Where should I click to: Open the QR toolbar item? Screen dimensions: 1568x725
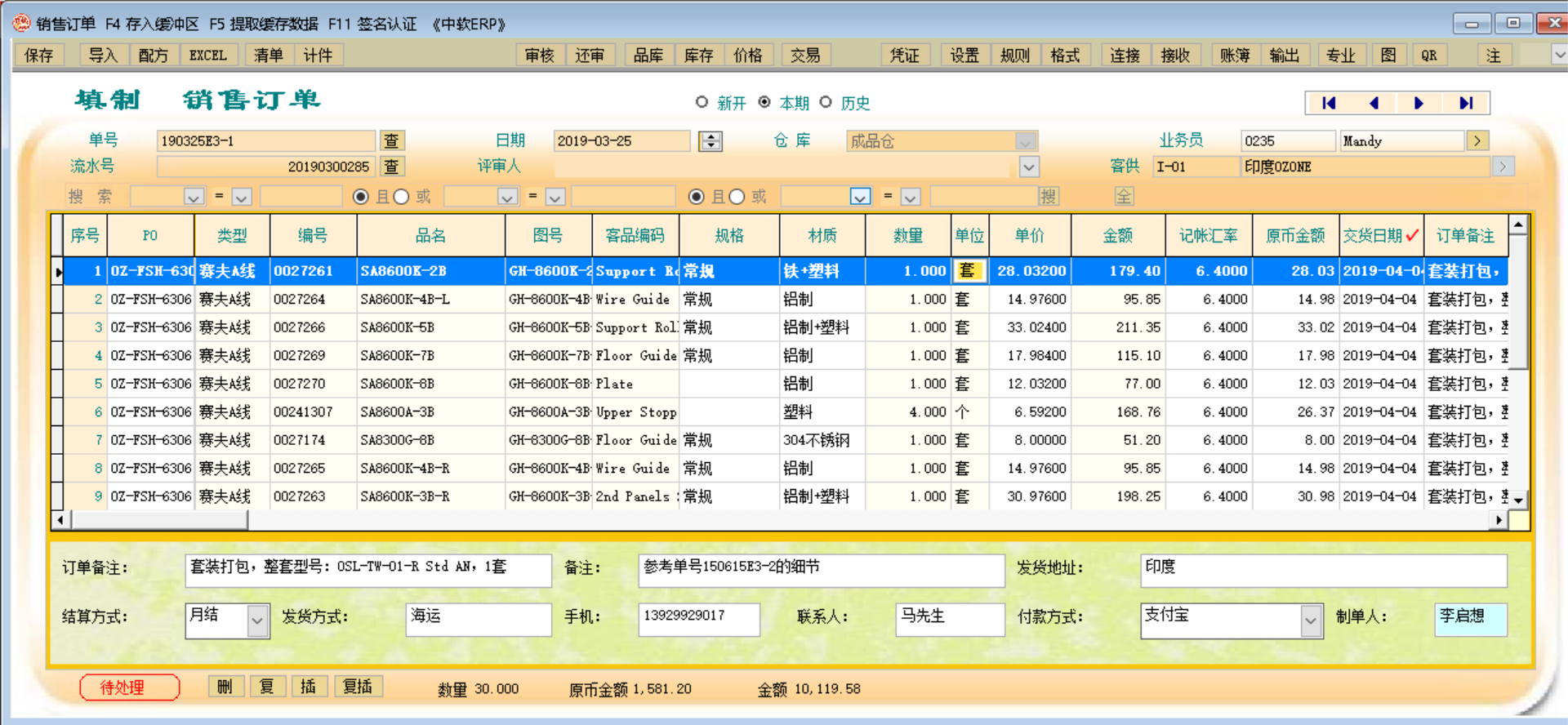tap(1429, 56)
